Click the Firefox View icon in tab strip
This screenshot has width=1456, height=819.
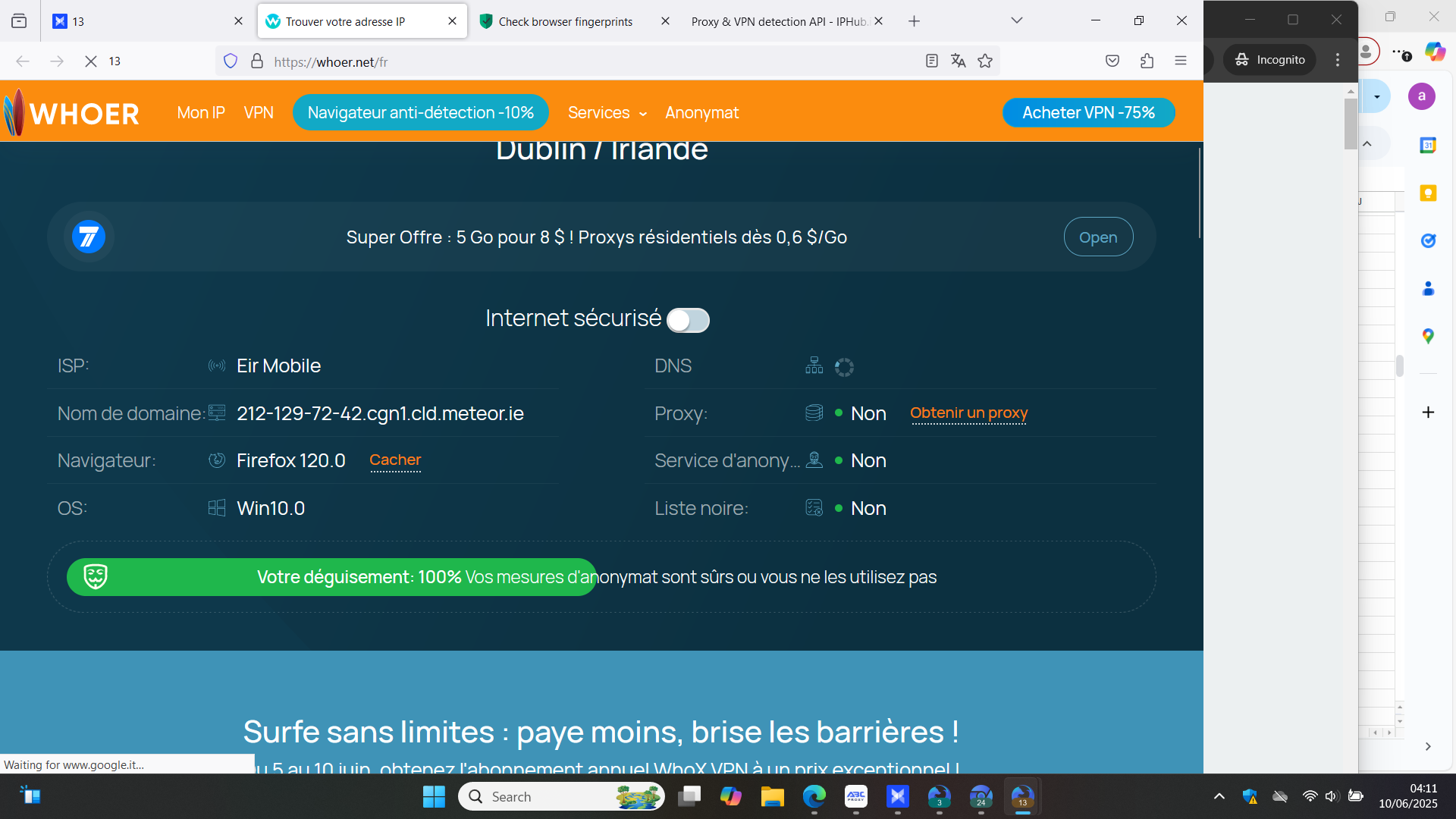(x=19, y=21)
